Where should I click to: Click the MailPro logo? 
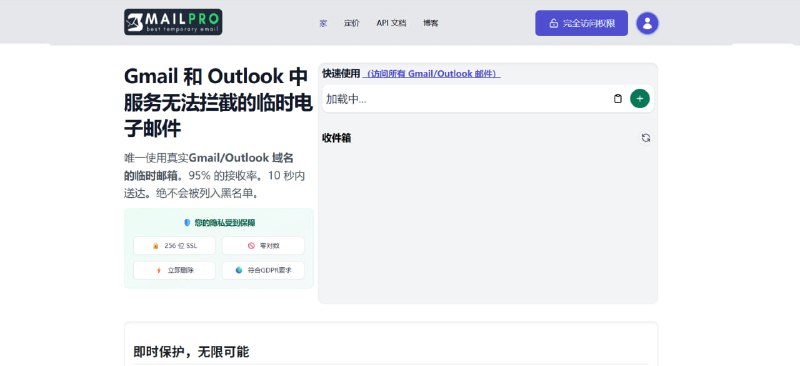[x=173, y=22]
